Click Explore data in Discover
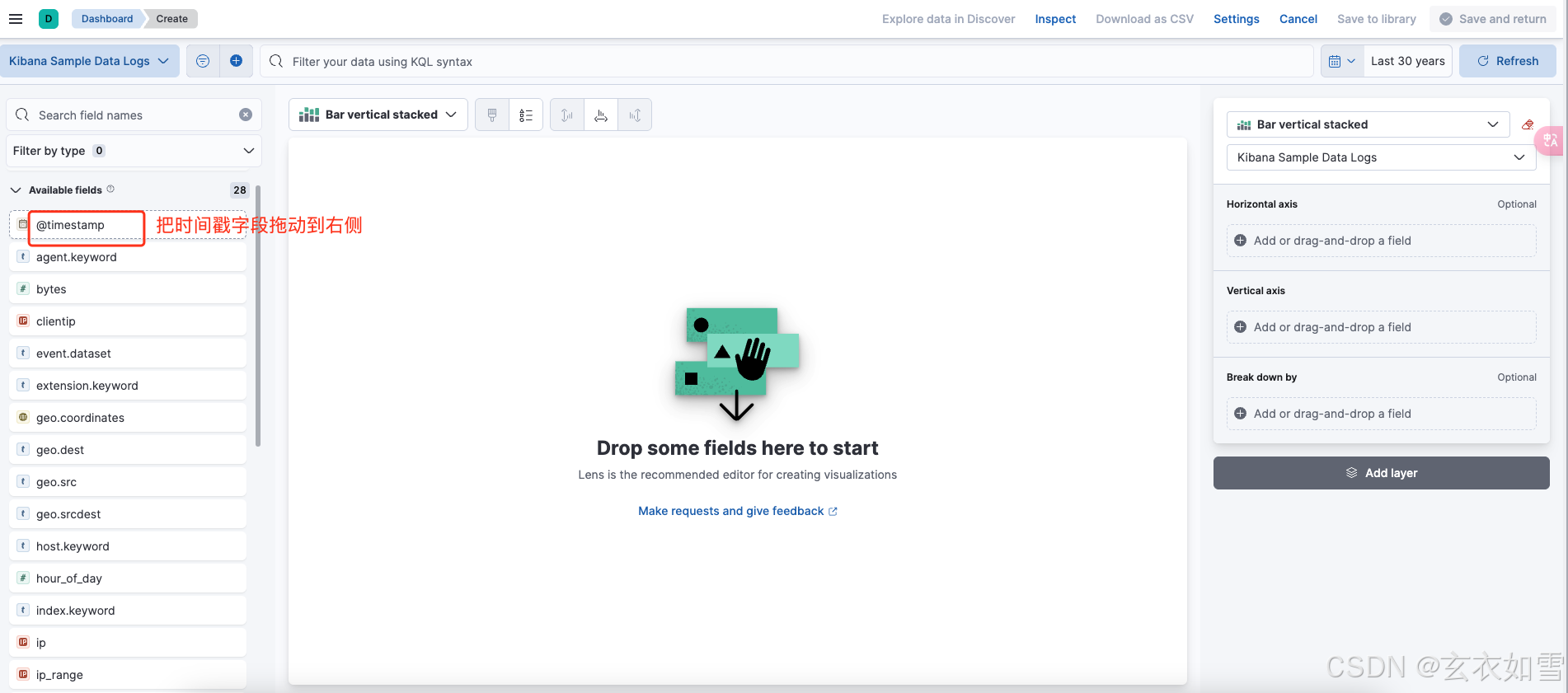 (948, 19)
